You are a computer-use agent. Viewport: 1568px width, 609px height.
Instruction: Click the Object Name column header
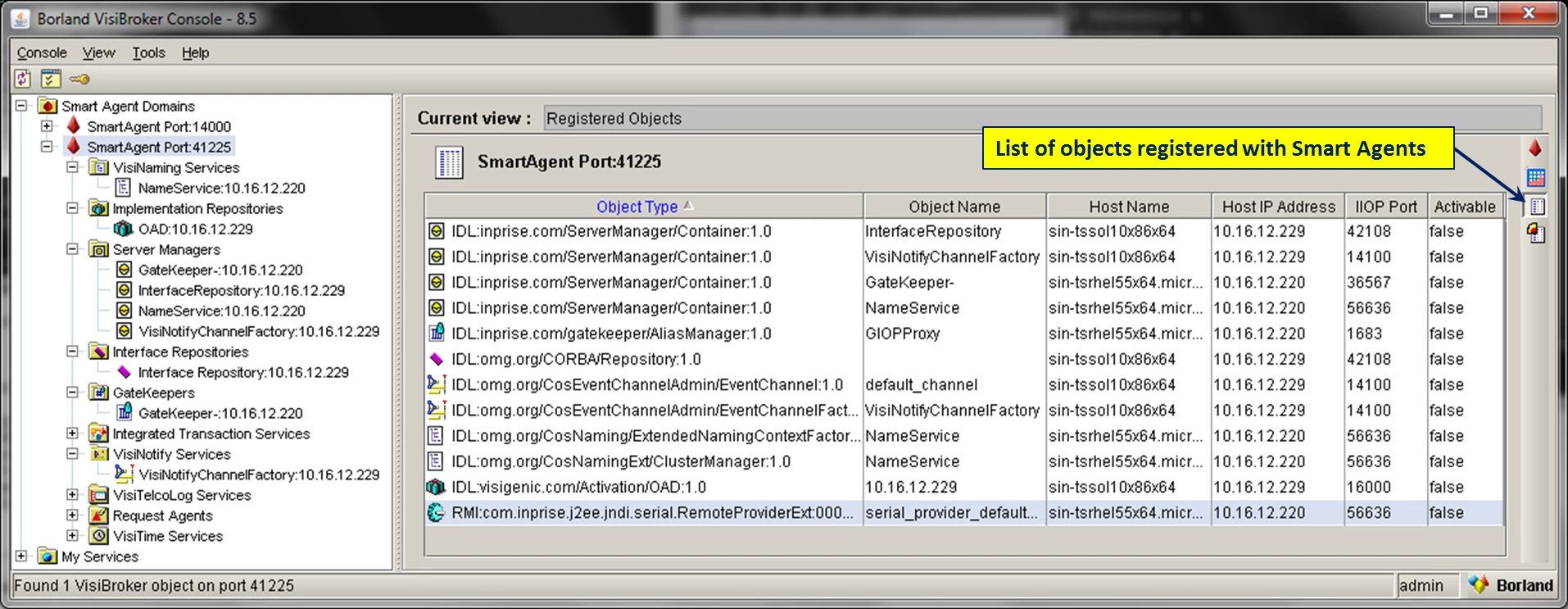coord(954,207)
